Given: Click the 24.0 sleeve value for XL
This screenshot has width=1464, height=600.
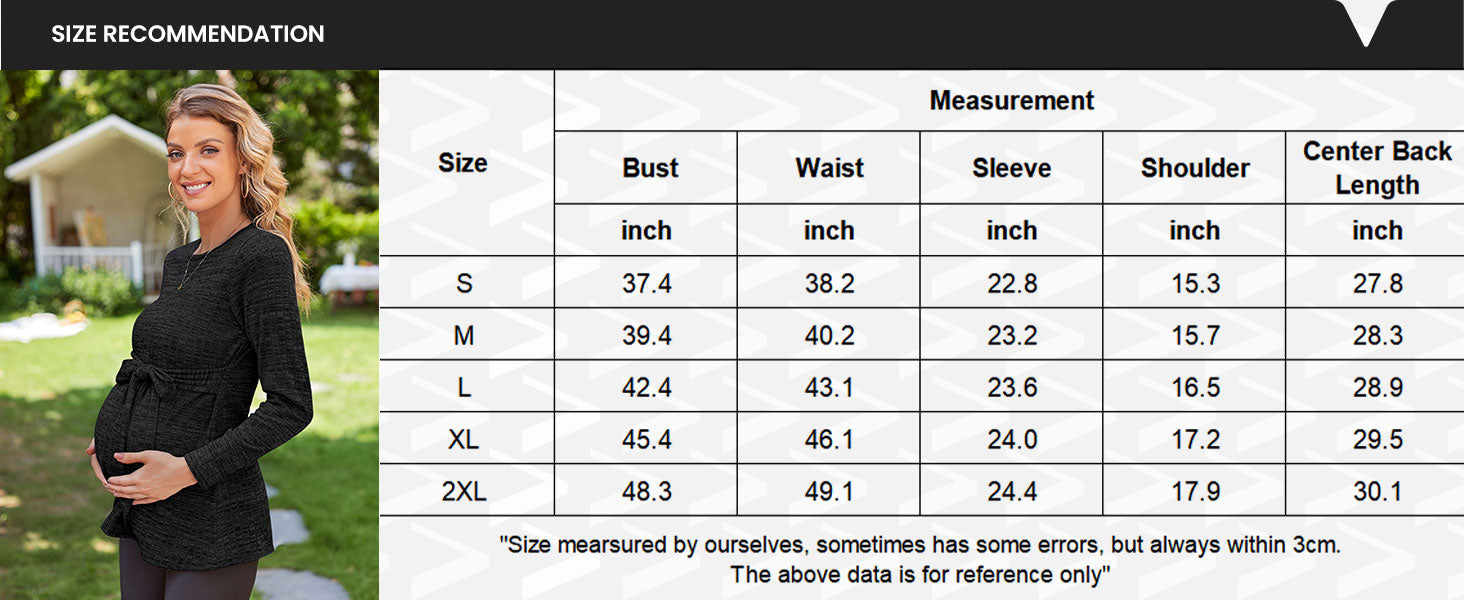Looking at the screenshot, I should 1012,439.
